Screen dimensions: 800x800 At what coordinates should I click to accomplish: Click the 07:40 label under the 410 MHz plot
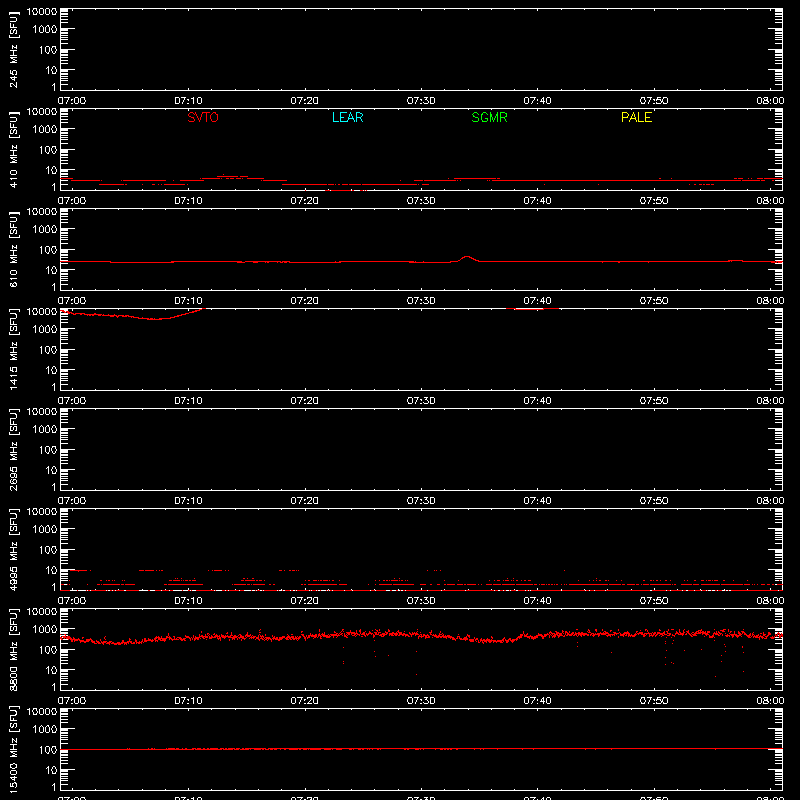pyautogui.click(x=537, y=201)
